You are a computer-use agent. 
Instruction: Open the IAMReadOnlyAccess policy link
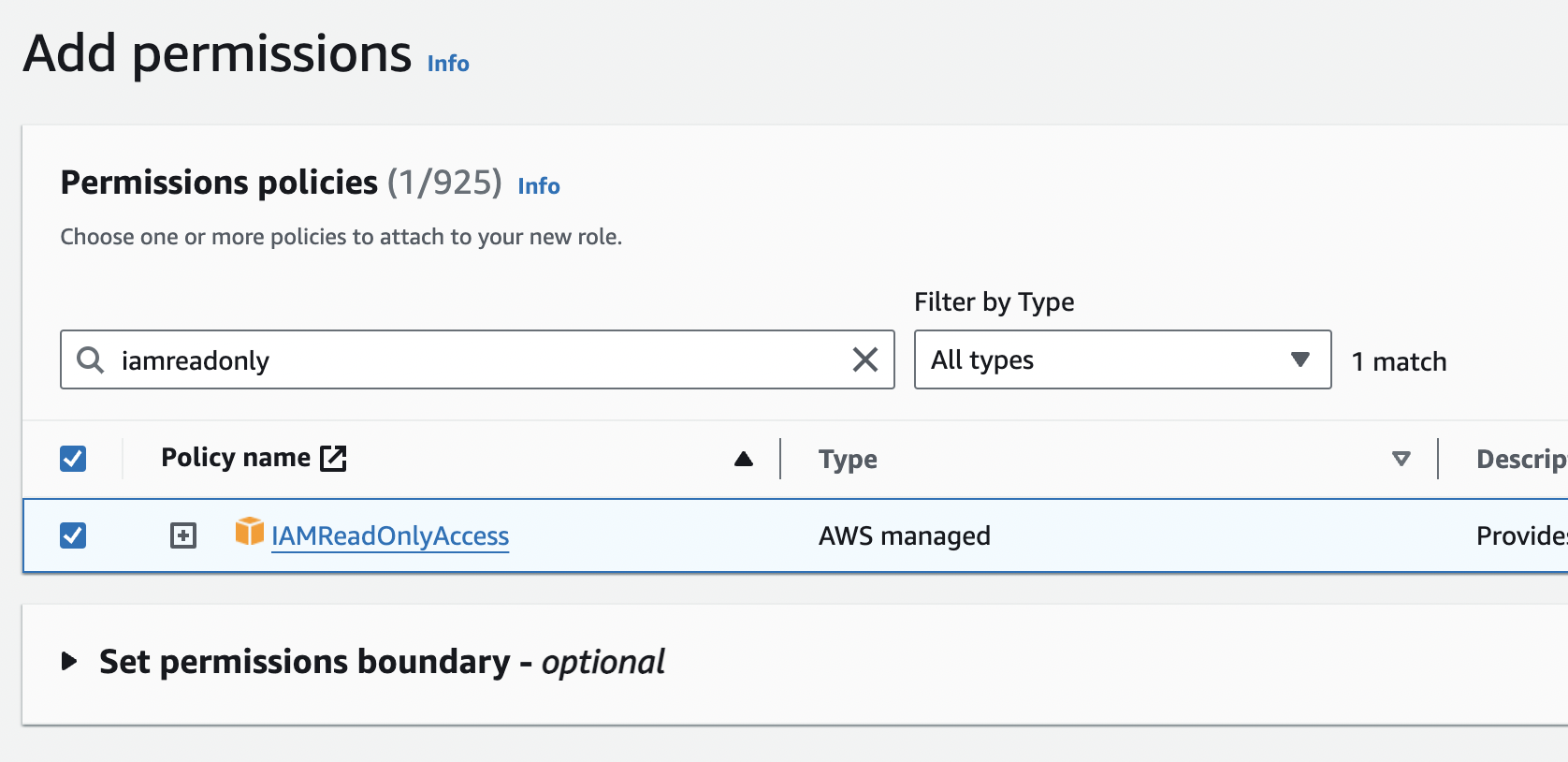click(389, 536)
